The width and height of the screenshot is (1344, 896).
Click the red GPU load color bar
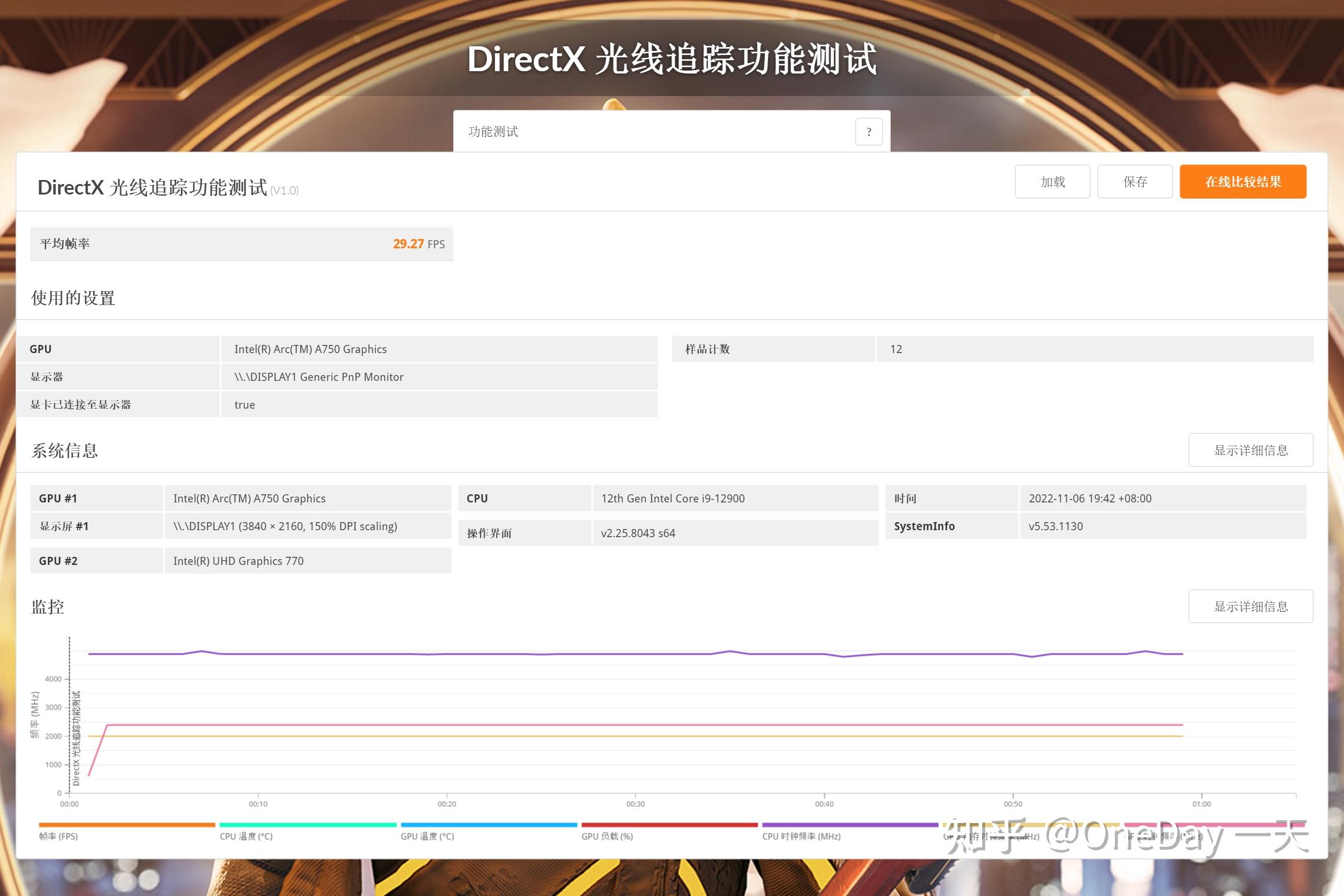pyautogui.click(x=670, y=825)
